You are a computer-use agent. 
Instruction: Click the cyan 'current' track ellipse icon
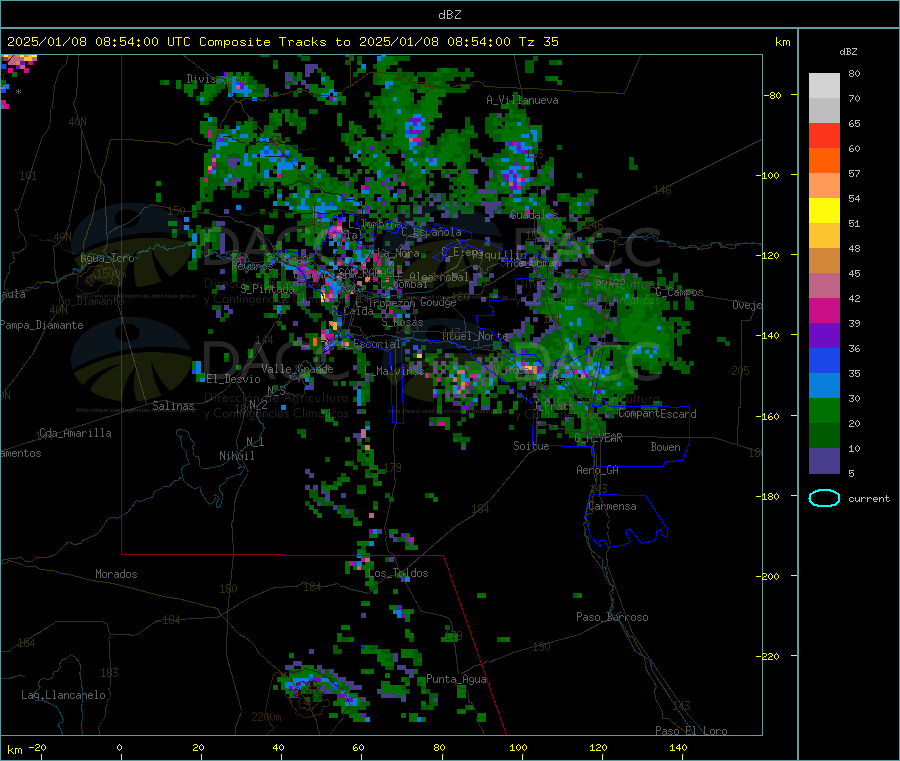[x=824, y=498]
